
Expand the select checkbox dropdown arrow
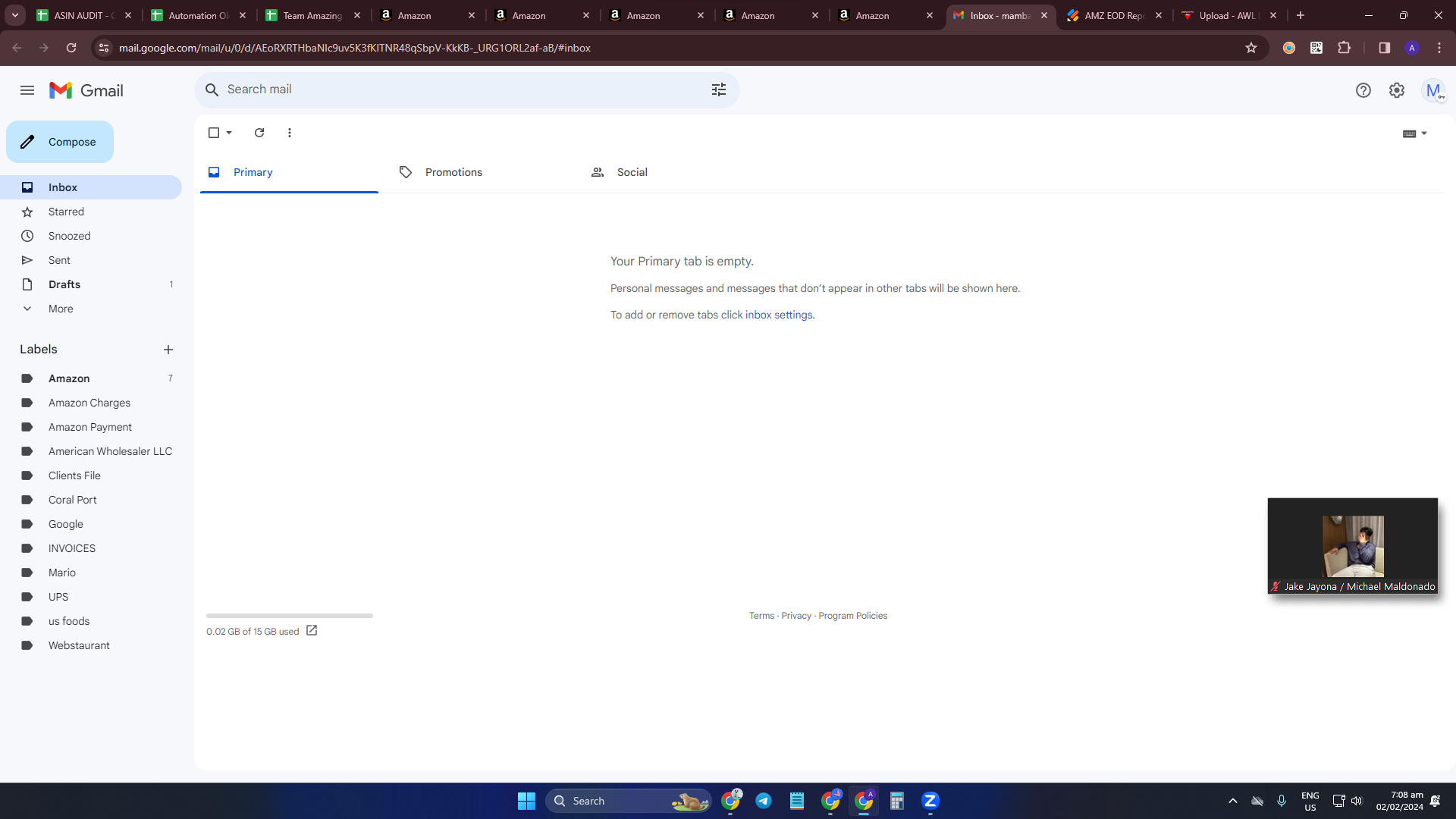[229, 133]
